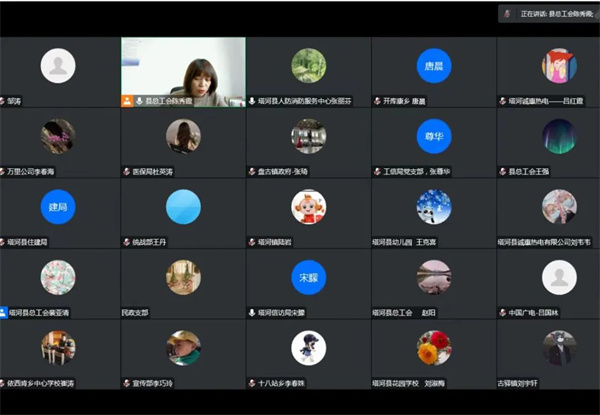Open the live video tile of 县总工会陈秀霞

pos(183,66)
